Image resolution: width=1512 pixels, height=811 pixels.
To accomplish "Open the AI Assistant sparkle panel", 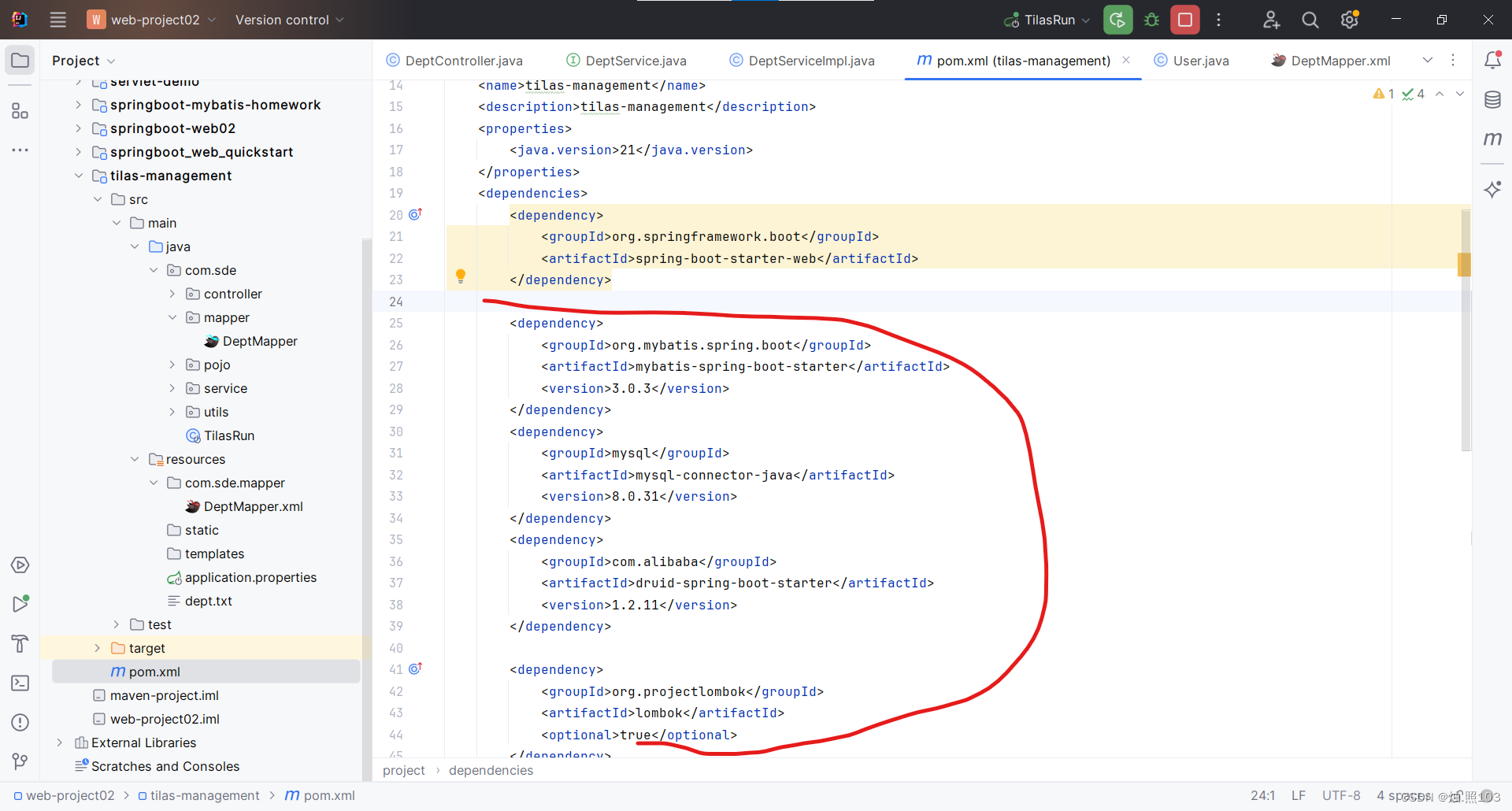I will pyautogui.click(x=1492, y=189).
